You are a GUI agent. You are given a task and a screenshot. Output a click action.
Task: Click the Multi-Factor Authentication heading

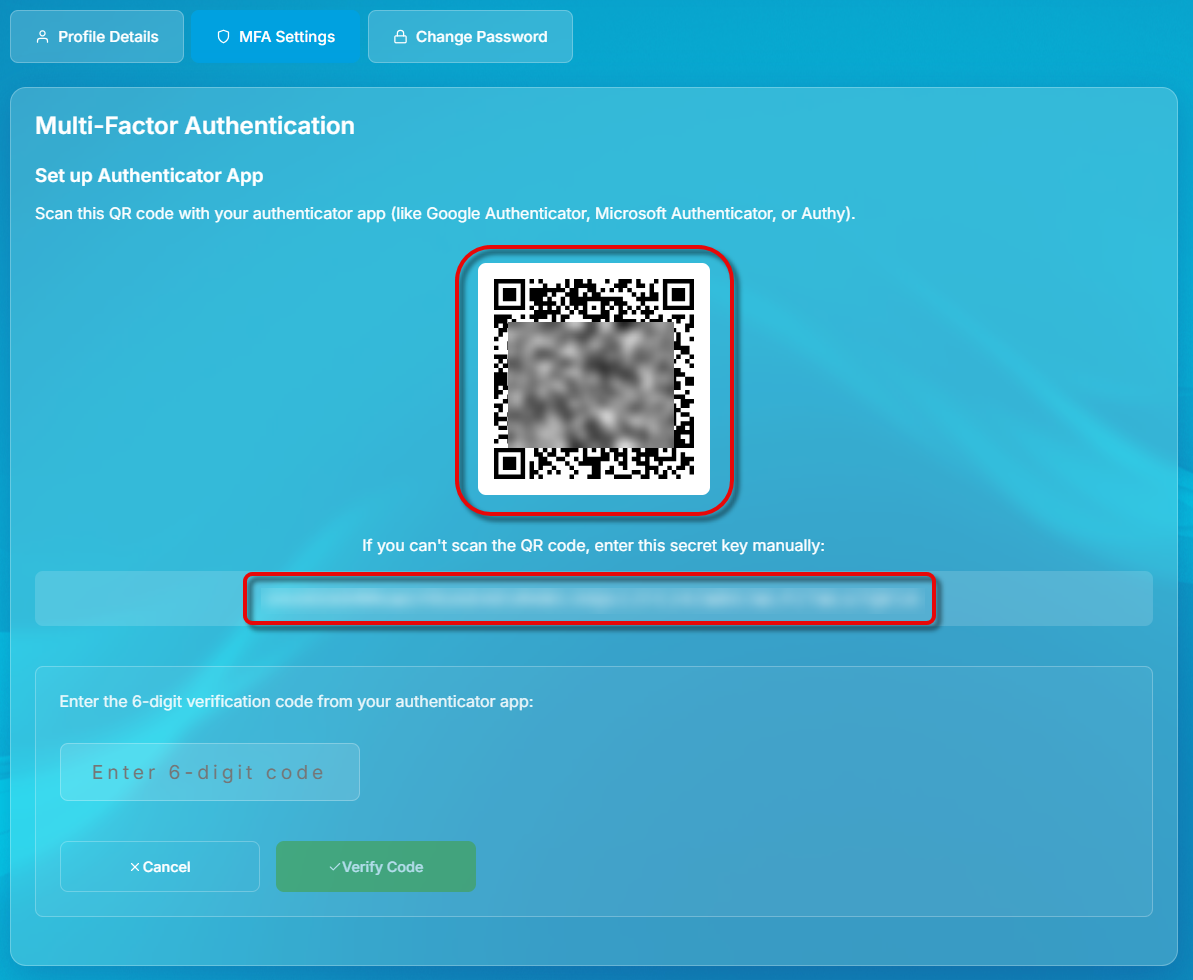tap(194, 125)
